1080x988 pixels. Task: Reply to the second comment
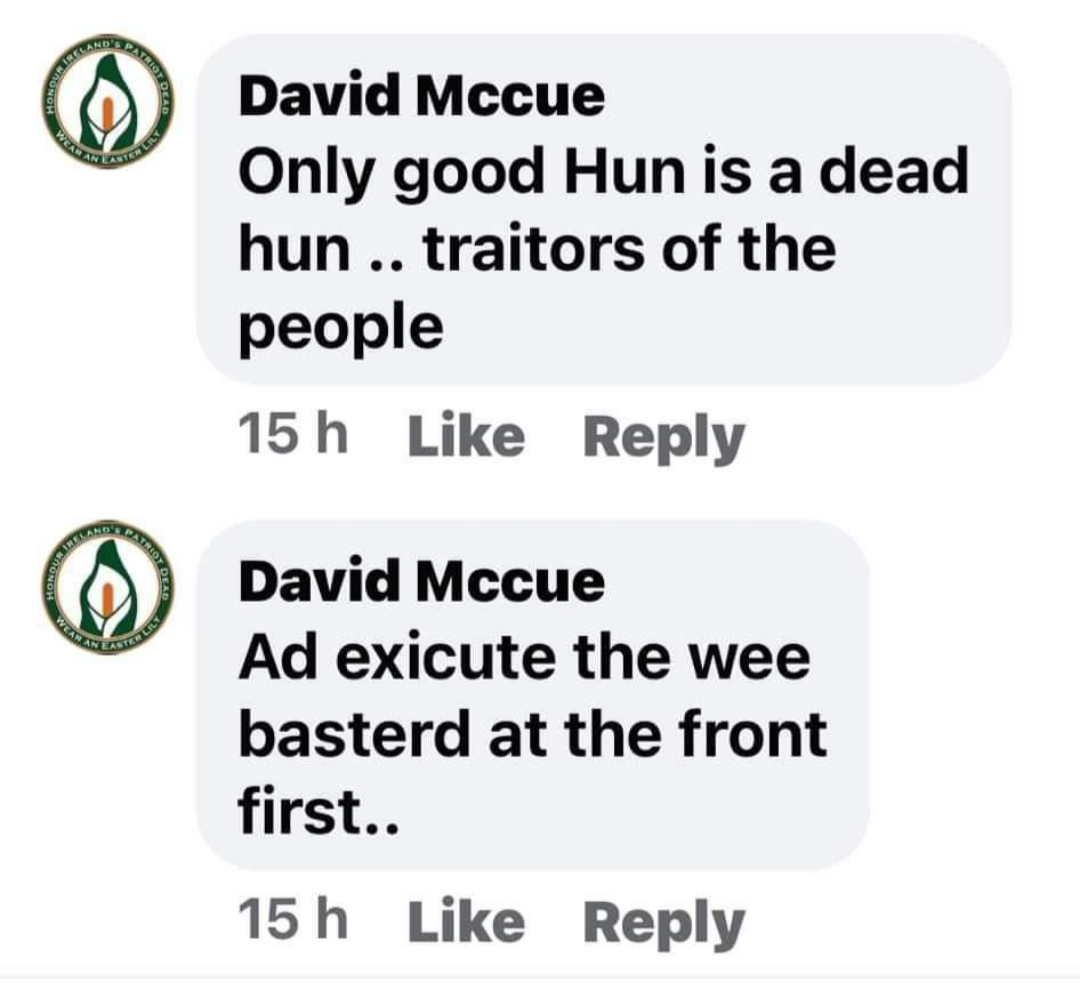(664, 924)
